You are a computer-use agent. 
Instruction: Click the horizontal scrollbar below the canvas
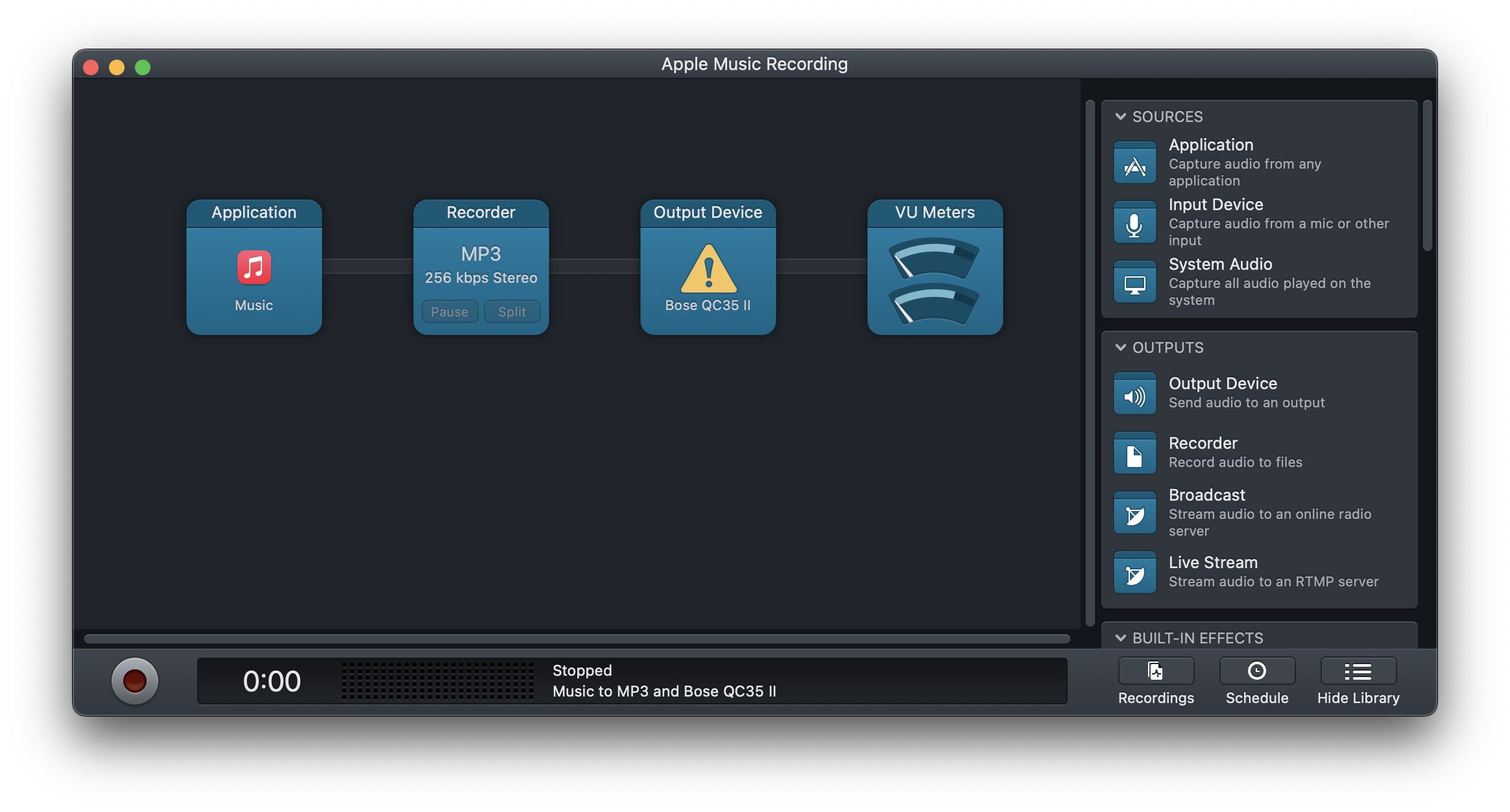tap(577, 639)
